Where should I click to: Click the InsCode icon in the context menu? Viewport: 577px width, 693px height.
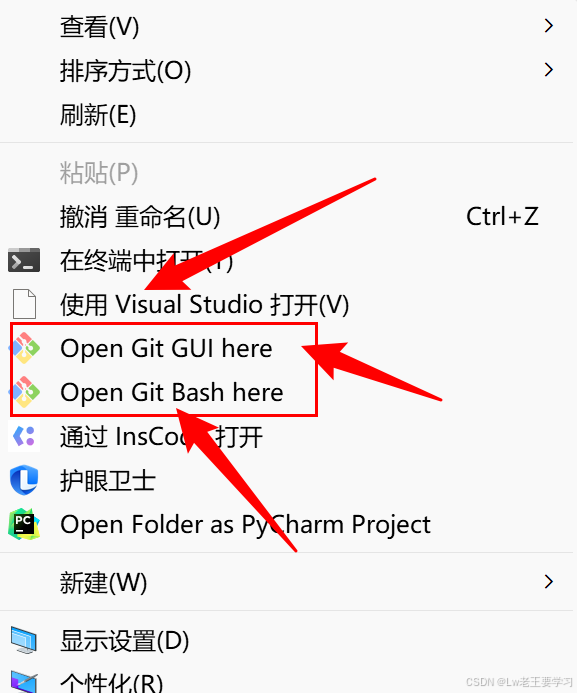click(x=24, y=436)
